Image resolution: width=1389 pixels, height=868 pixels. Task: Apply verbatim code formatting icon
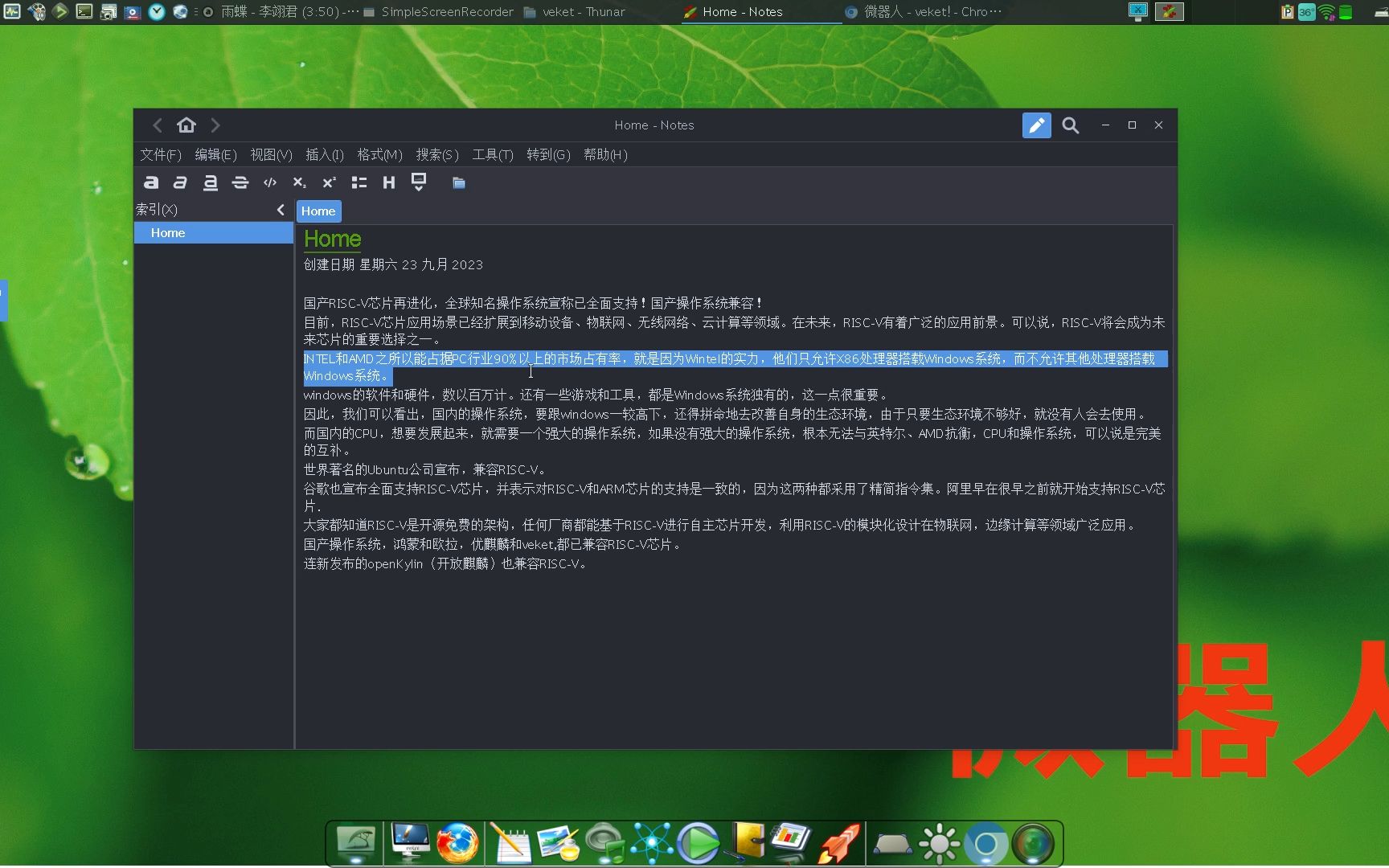(270, 182)
